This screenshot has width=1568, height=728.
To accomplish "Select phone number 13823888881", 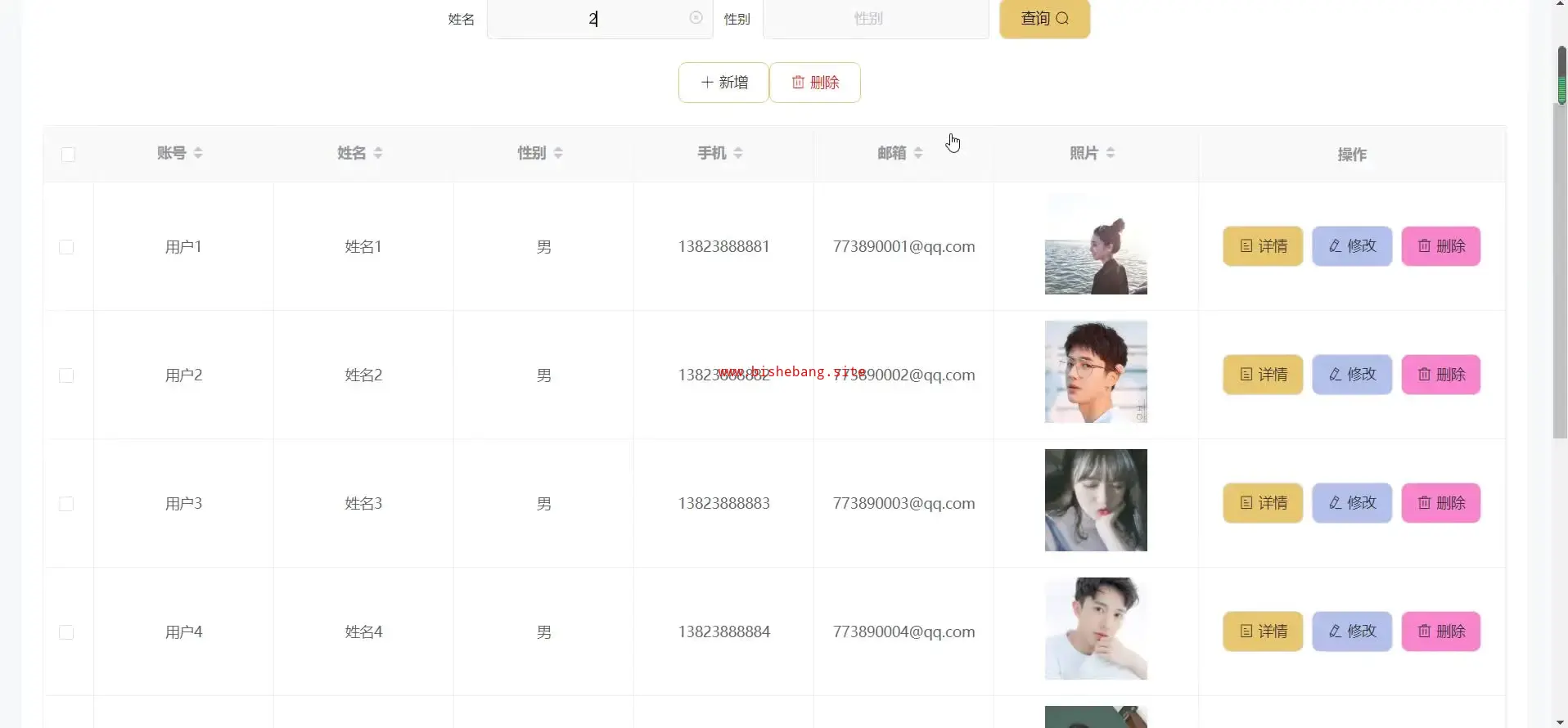I will click(723, 247).
